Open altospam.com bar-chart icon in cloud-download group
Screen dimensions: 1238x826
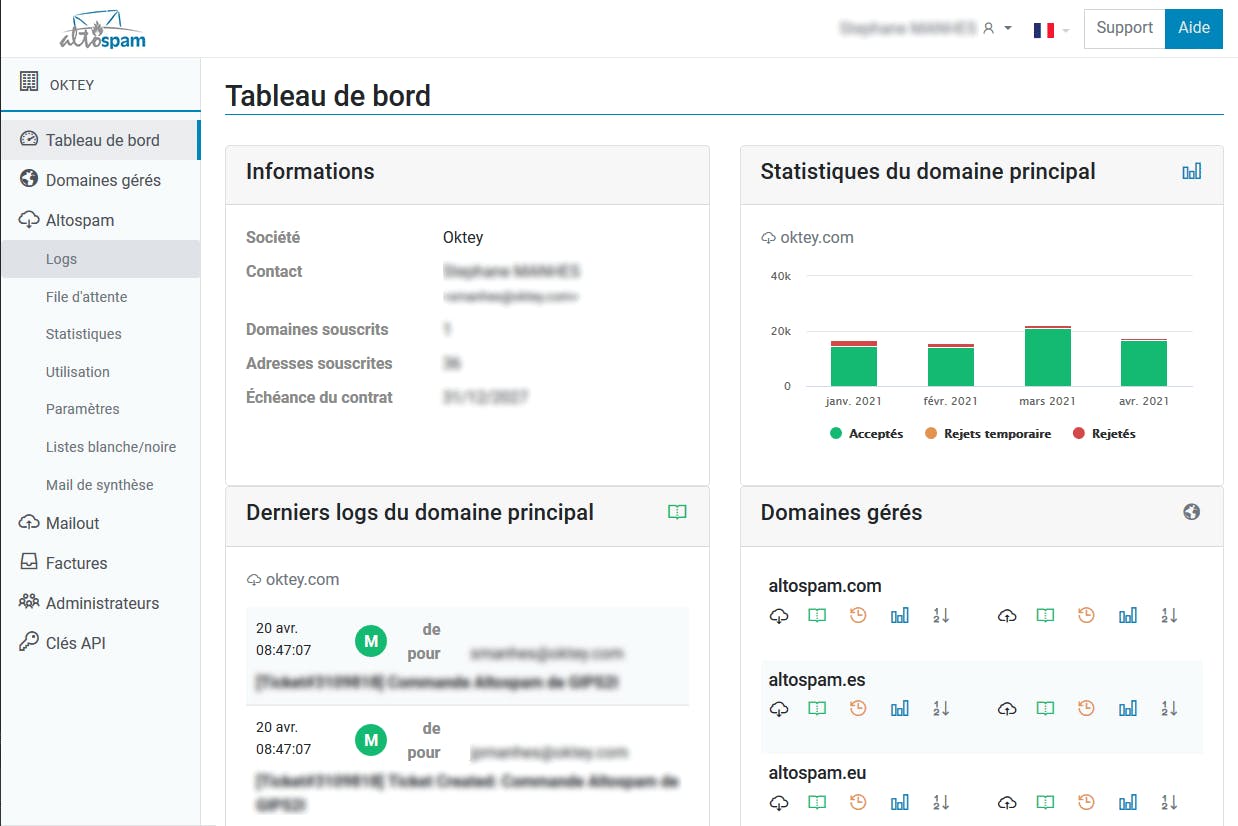tap(900, 616)
